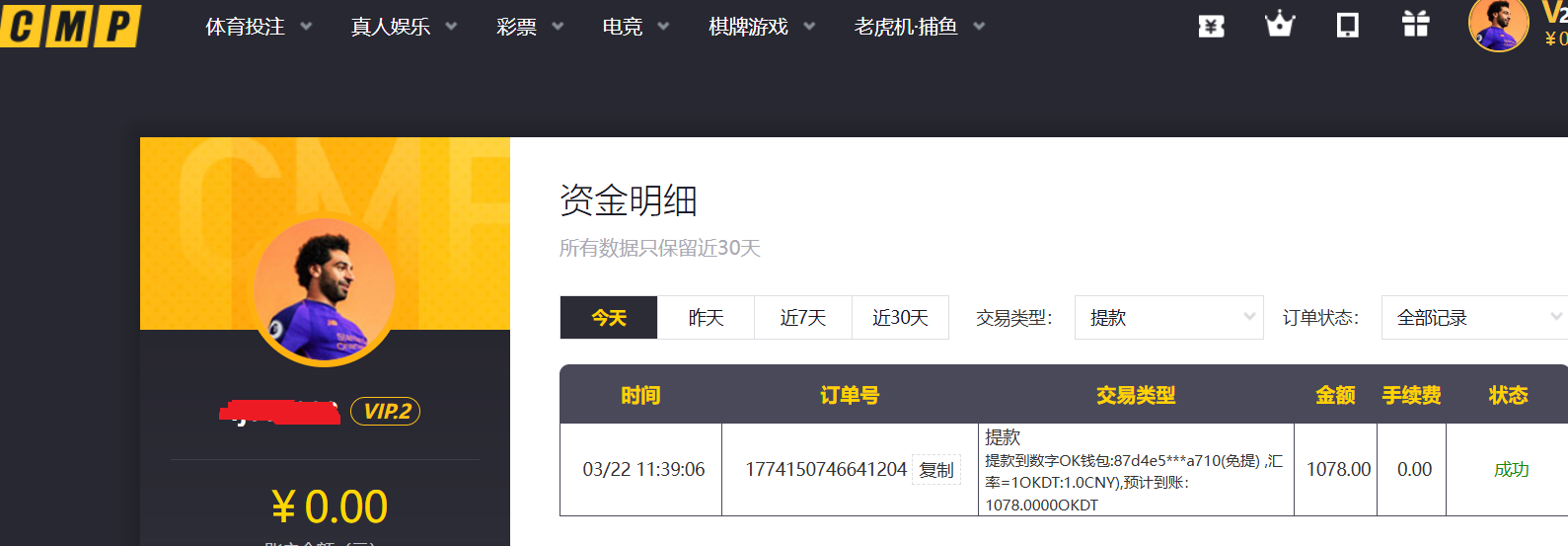
Task: Click the CMP logo
Action: 71,26
